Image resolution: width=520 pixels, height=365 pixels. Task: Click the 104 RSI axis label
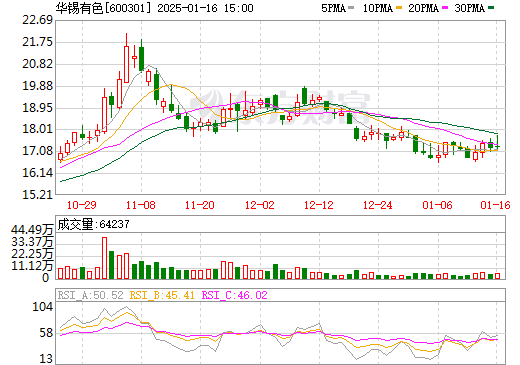pyautogui.click(x=43, y=307)
